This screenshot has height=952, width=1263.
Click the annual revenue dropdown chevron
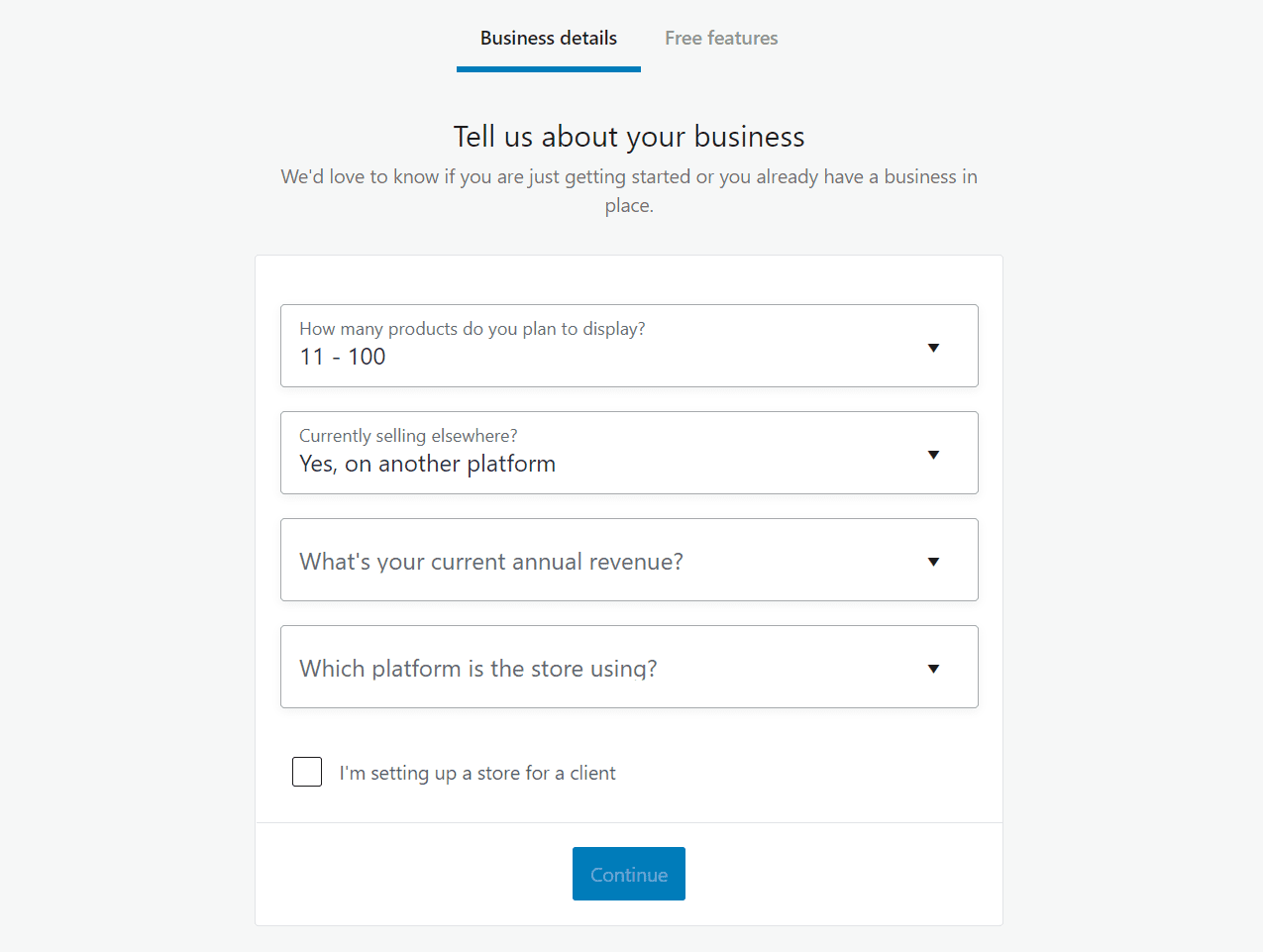pyautogui.click(x=932, y=561)
